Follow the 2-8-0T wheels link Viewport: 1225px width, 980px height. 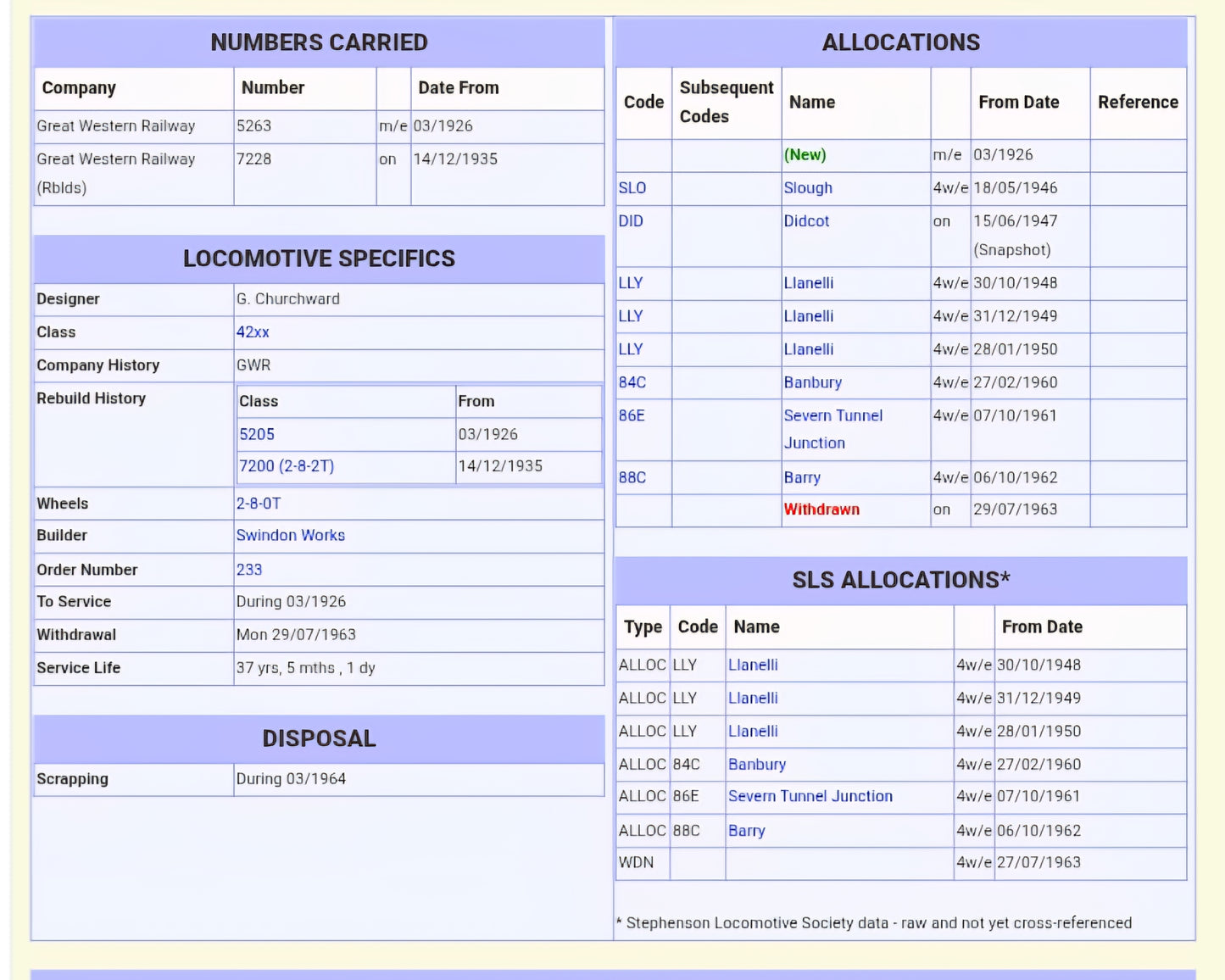[x=259, y=504]
